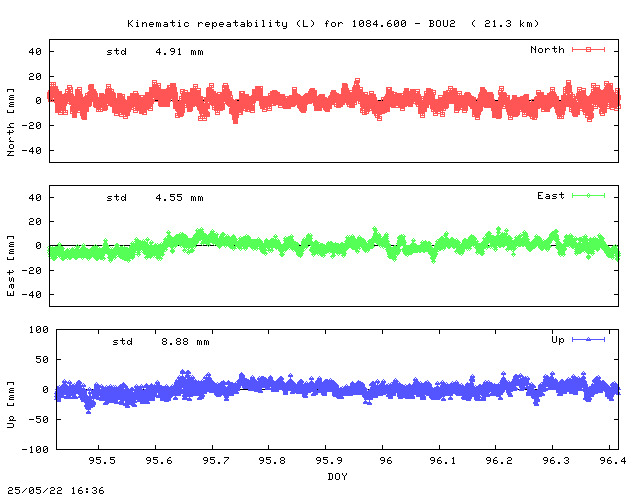Click the 'East [mm]' axis label
Viewport: 640px width, 496px height.
click(11, 266)
